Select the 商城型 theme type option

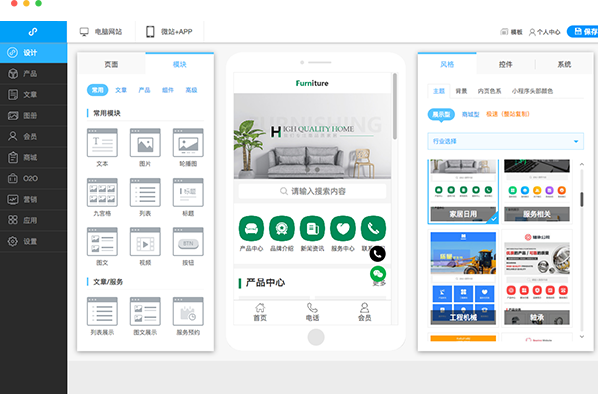(x=470, y=114)
